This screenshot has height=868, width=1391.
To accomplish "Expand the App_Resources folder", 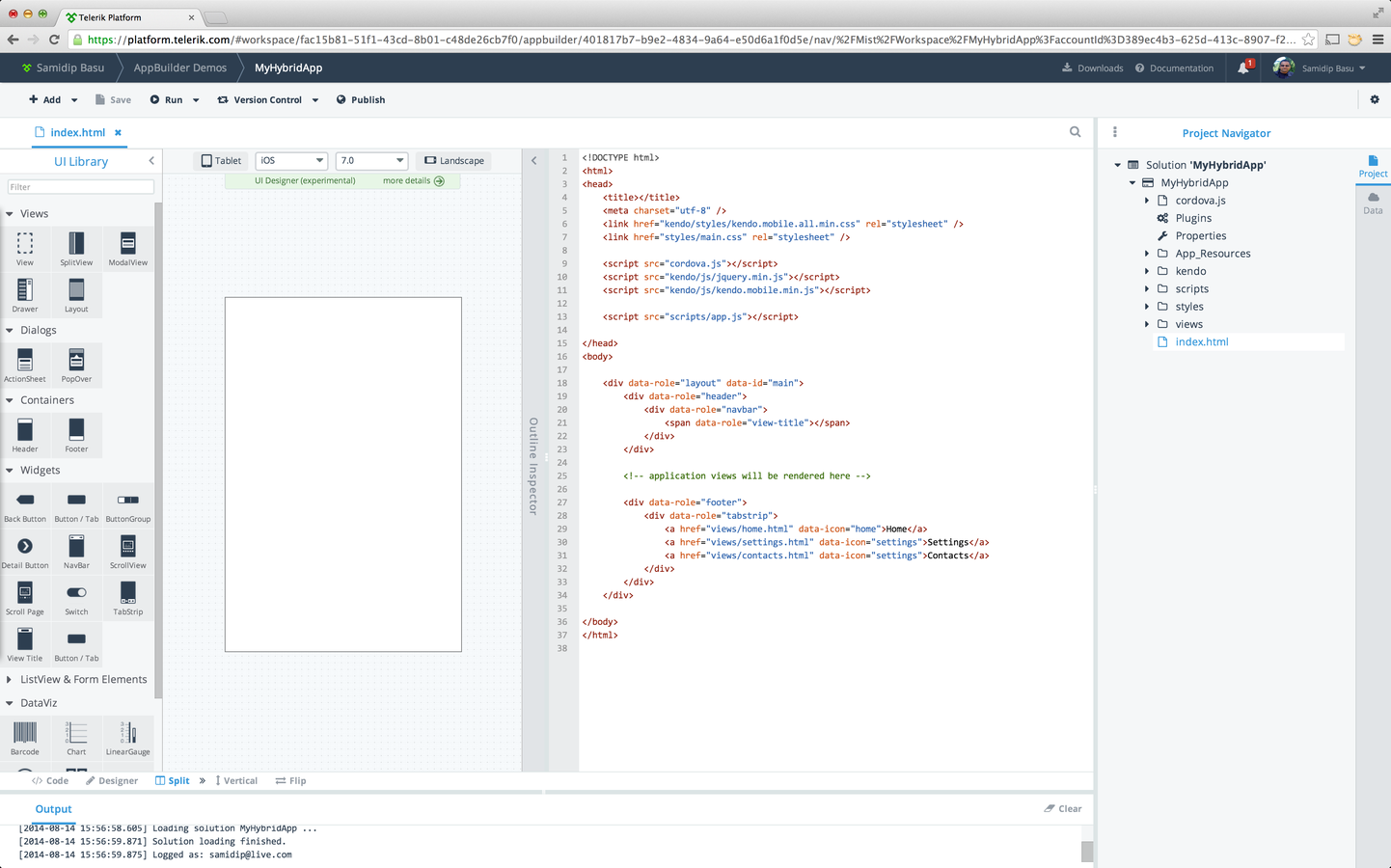I will [x=1147, y=254].
